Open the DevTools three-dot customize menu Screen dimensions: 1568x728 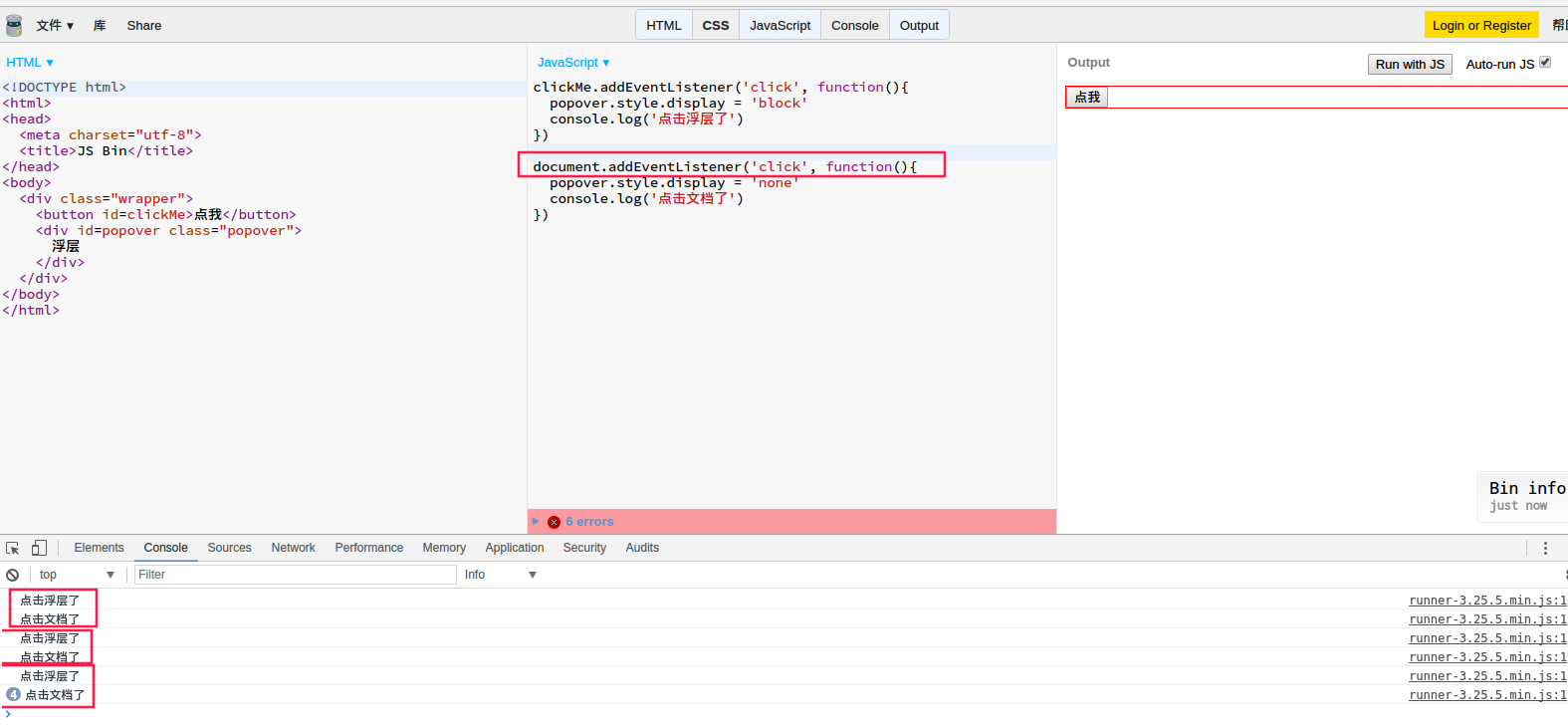click(1545, 548)
